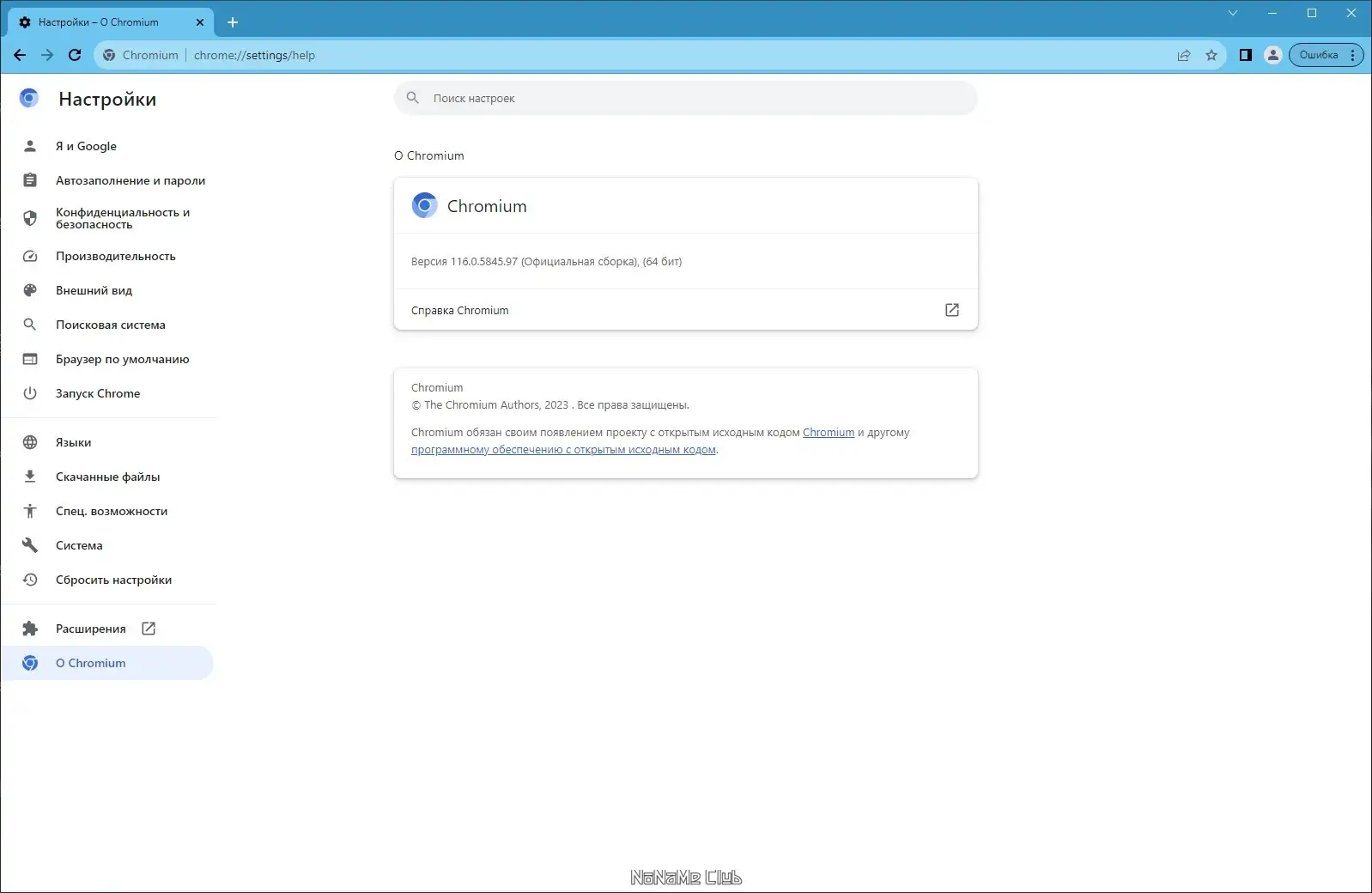Open Сбросить настройки section
The image size is (1372, 893).
[x=108, y=580]
